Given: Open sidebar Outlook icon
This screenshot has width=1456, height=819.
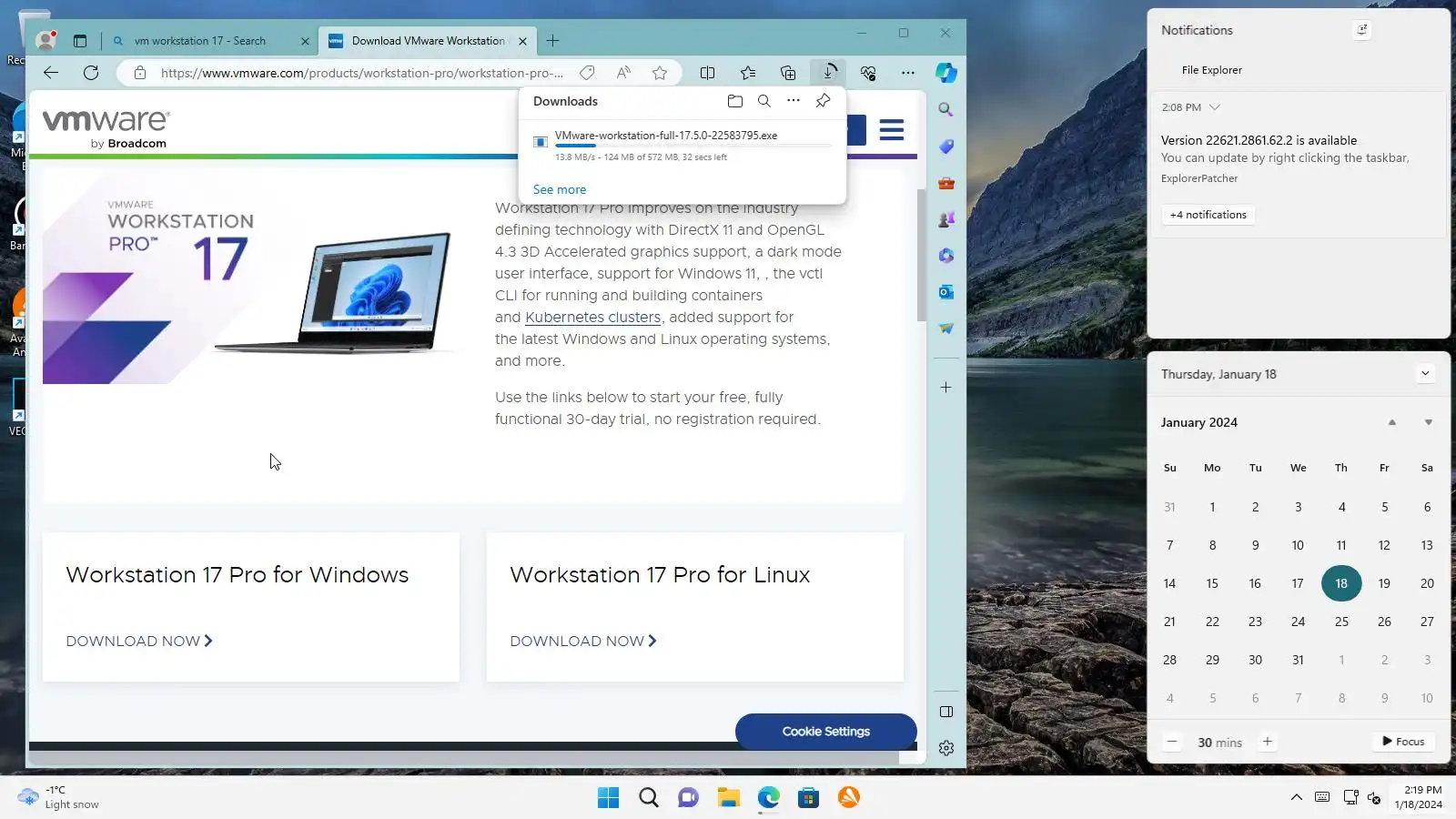Looking at the screenshot, I should tap(946, 292).
